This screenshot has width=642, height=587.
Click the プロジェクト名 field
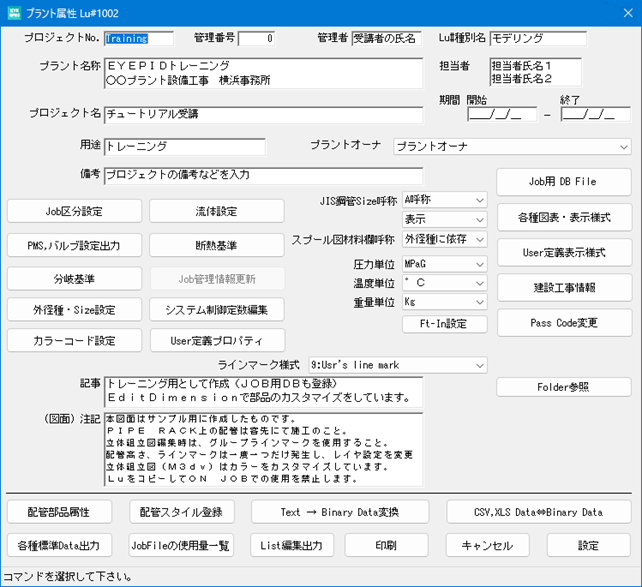click(x=264, y=115)
